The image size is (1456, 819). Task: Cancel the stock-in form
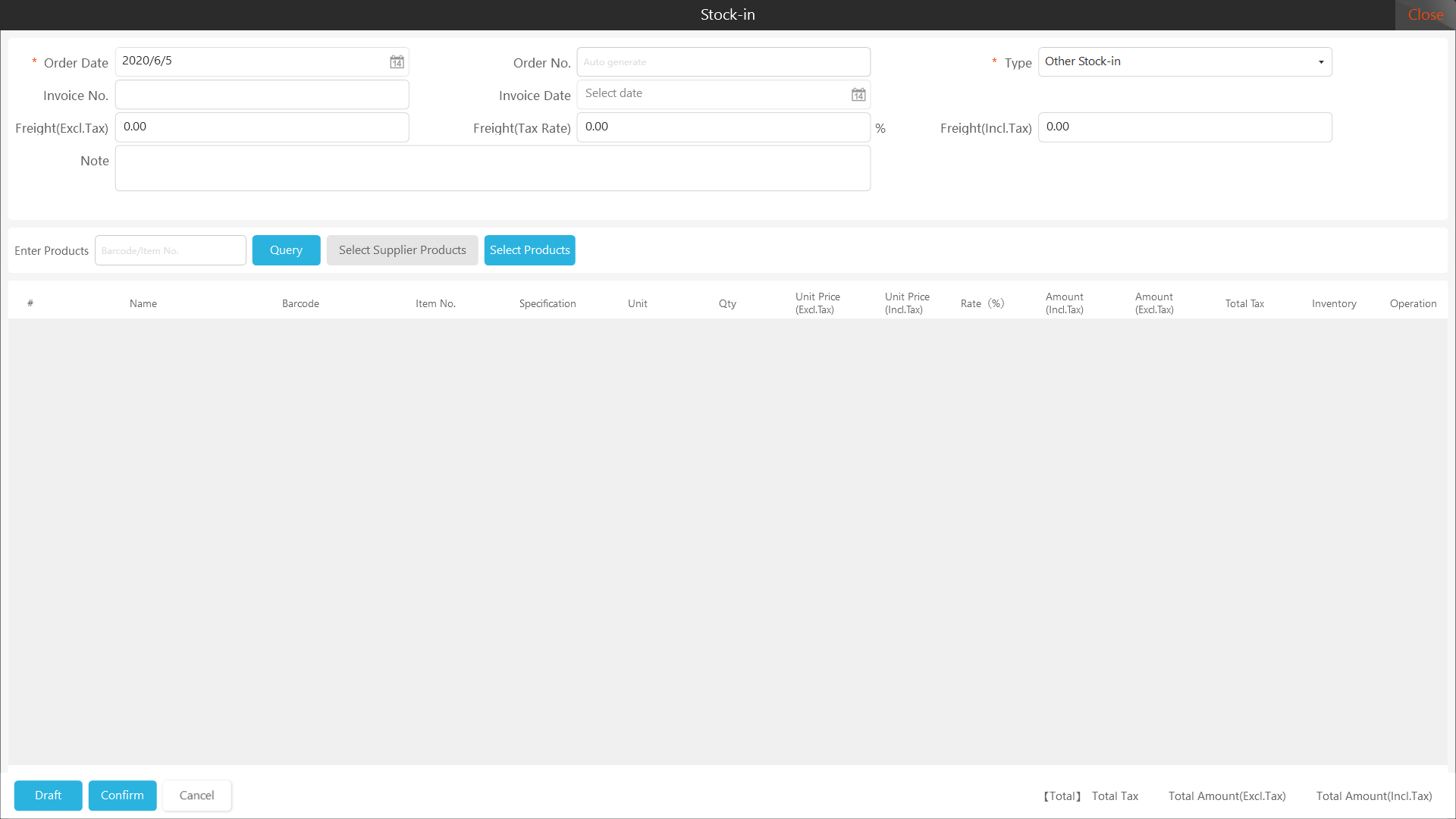[196, 795]
